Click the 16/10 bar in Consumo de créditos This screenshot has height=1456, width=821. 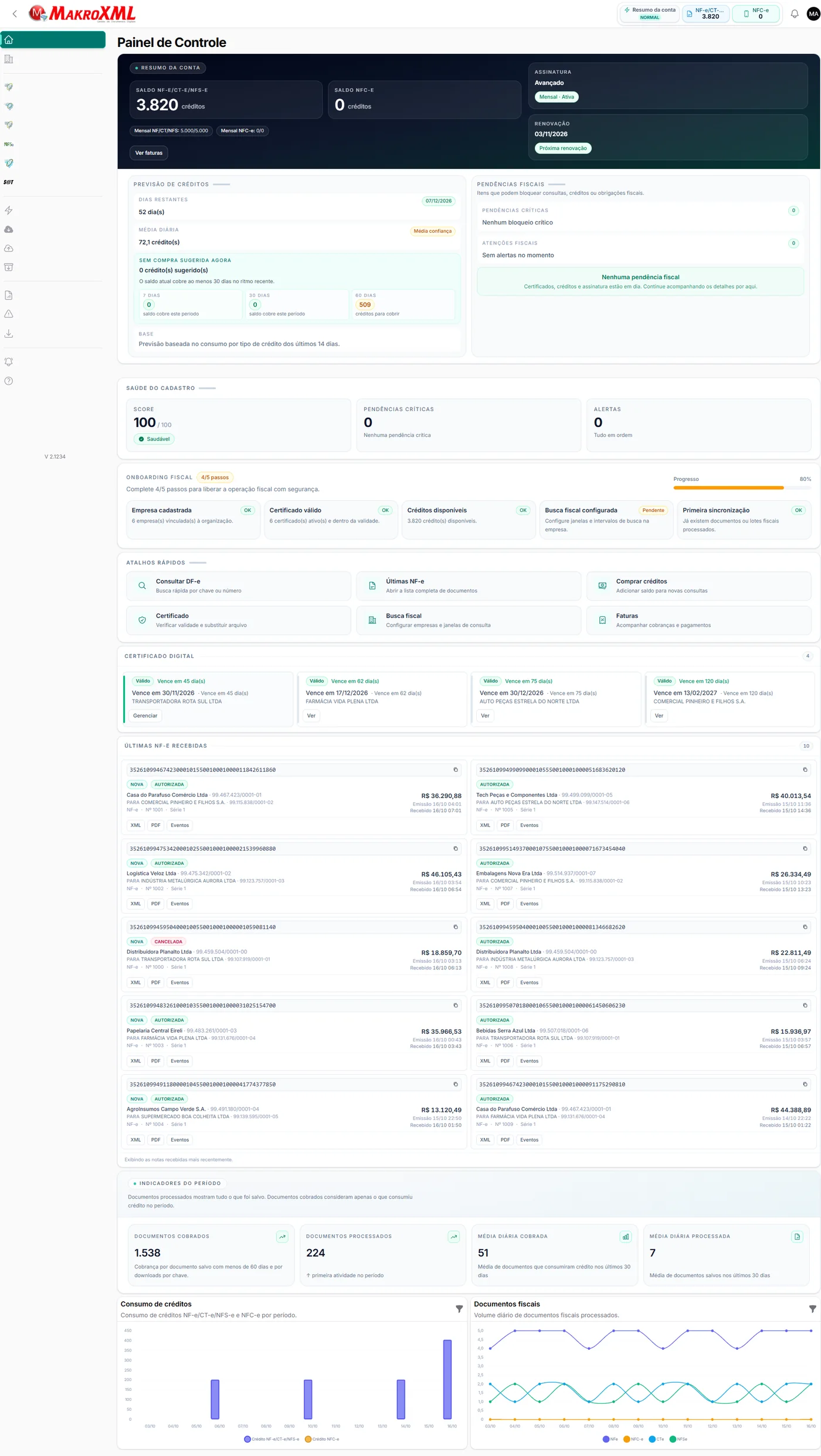pos(447,1379)
